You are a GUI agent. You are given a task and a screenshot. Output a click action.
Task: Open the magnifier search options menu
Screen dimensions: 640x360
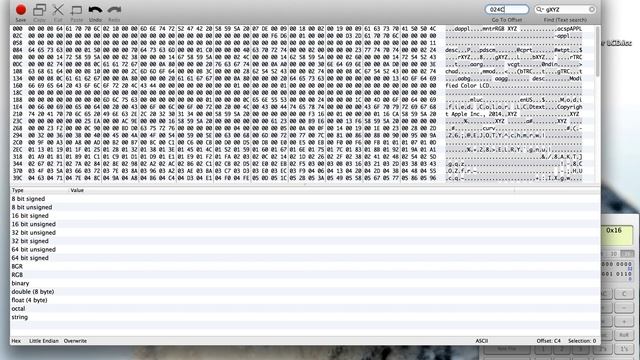tap(540, 9)
